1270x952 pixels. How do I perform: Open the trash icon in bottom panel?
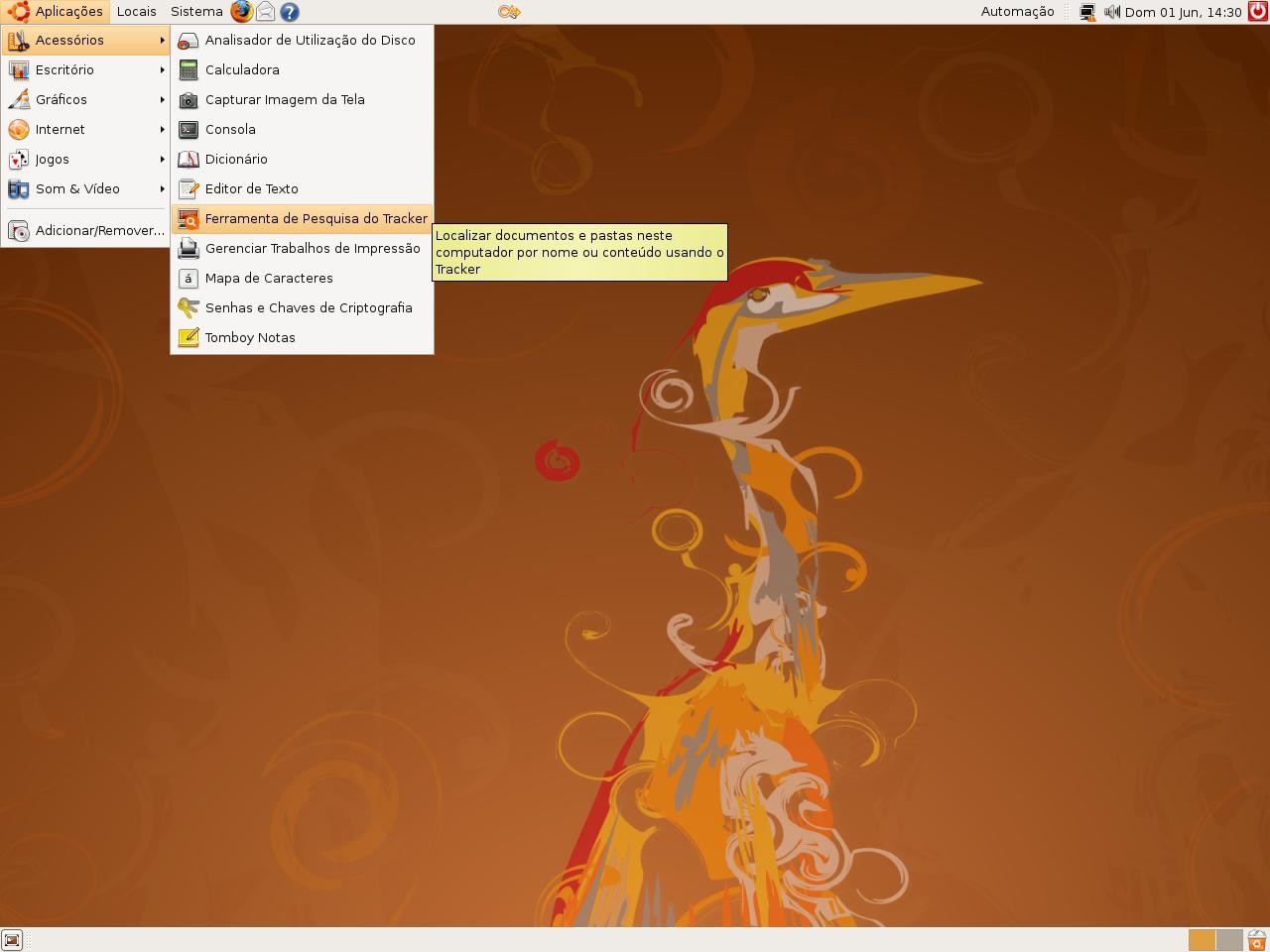pos(1257,940)
